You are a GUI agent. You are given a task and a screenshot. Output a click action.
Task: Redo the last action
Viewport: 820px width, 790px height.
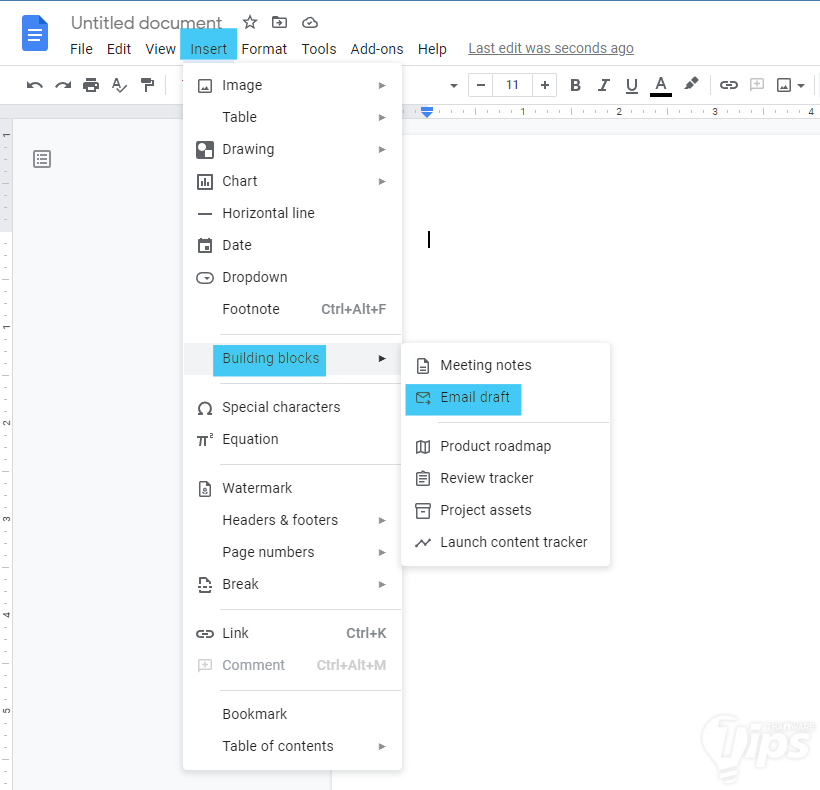pos(63,85)
